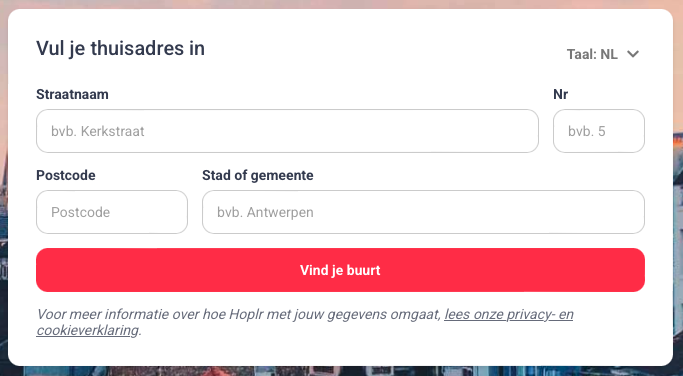Click the Postcode label above the field

tap(66, 175)
